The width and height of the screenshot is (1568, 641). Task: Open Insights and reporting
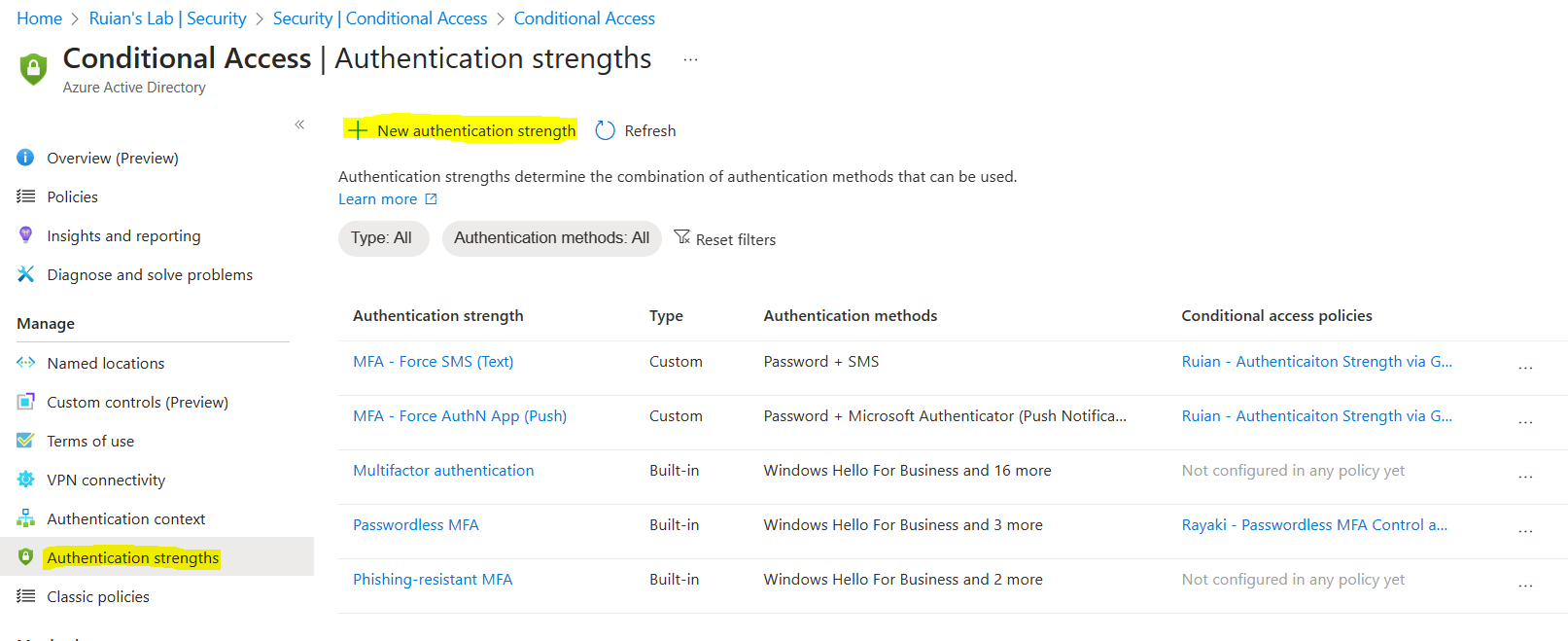123,235
